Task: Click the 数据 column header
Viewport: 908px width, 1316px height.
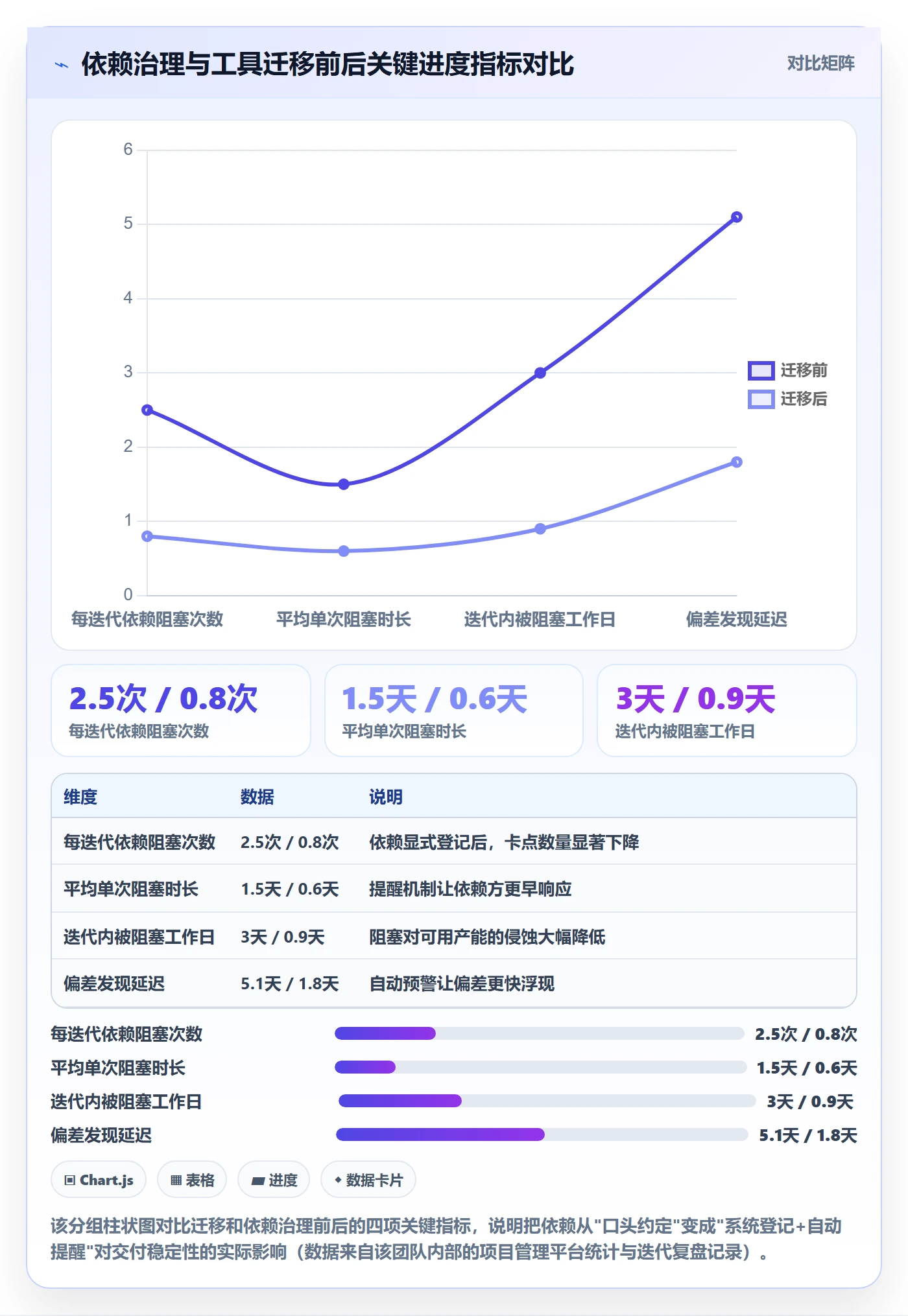Action: pos(257,797)
